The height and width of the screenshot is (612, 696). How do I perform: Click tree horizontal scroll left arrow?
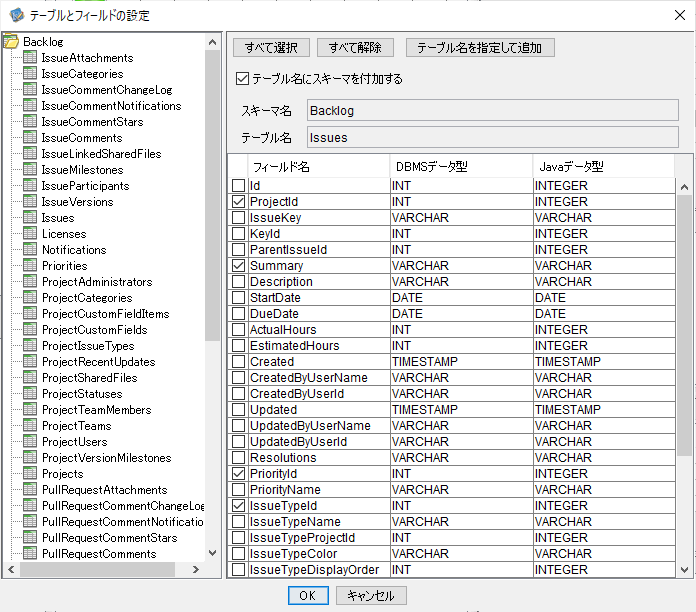pyautogui.click(x=12, y=569)
